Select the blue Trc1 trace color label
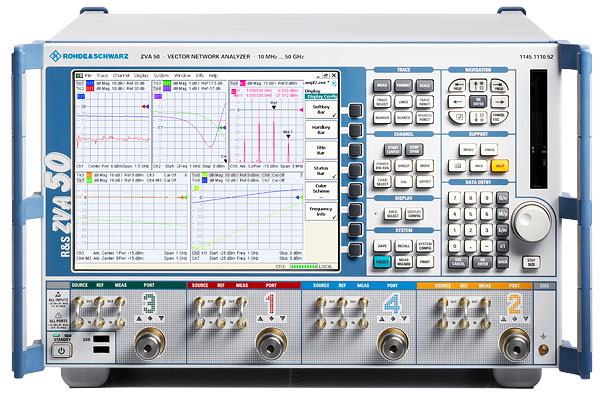This screenshot has height=401, width=600. point(90,83)
